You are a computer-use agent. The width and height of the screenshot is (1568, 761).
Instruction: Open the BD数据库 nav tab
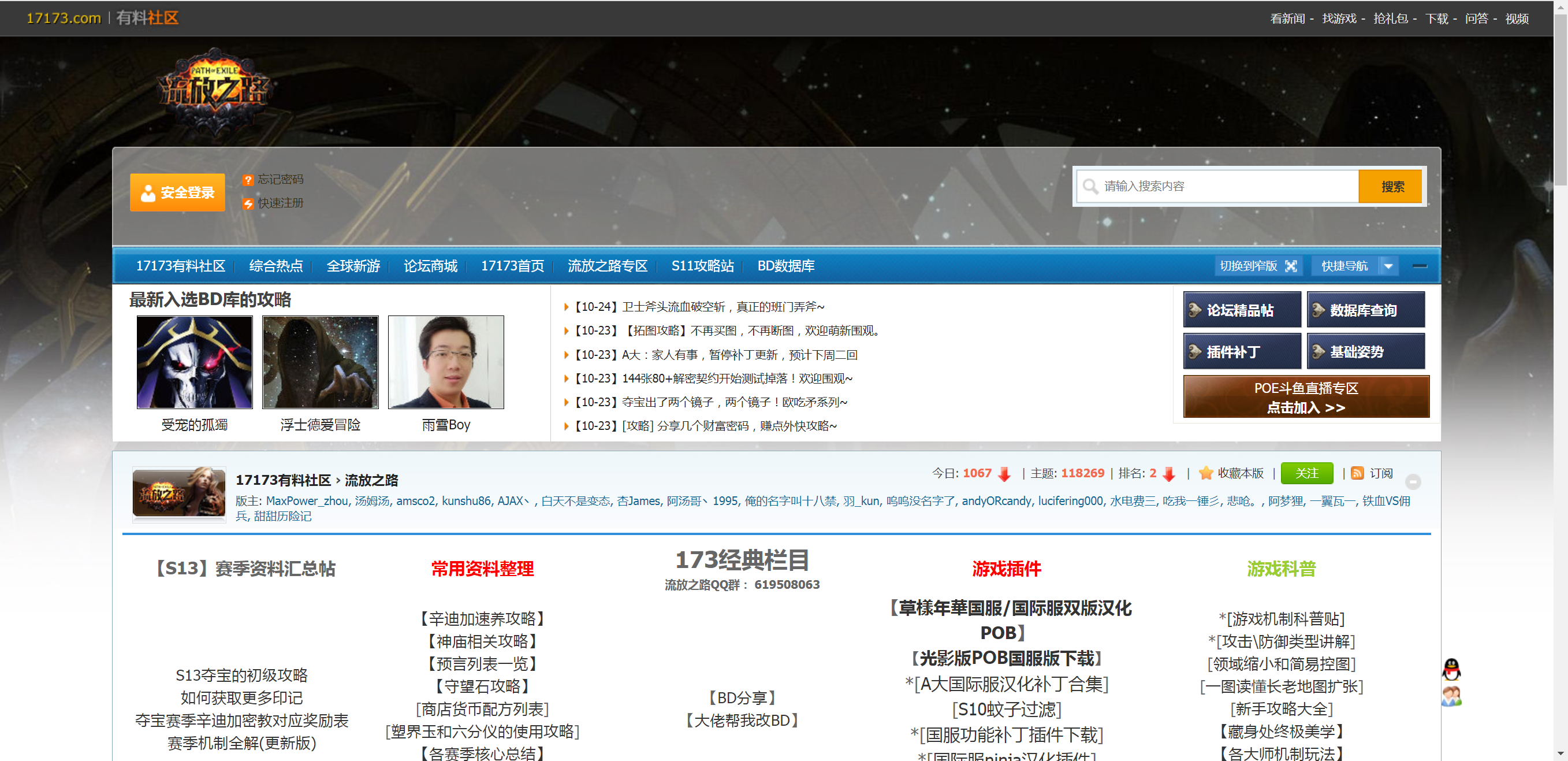[785, 266]
